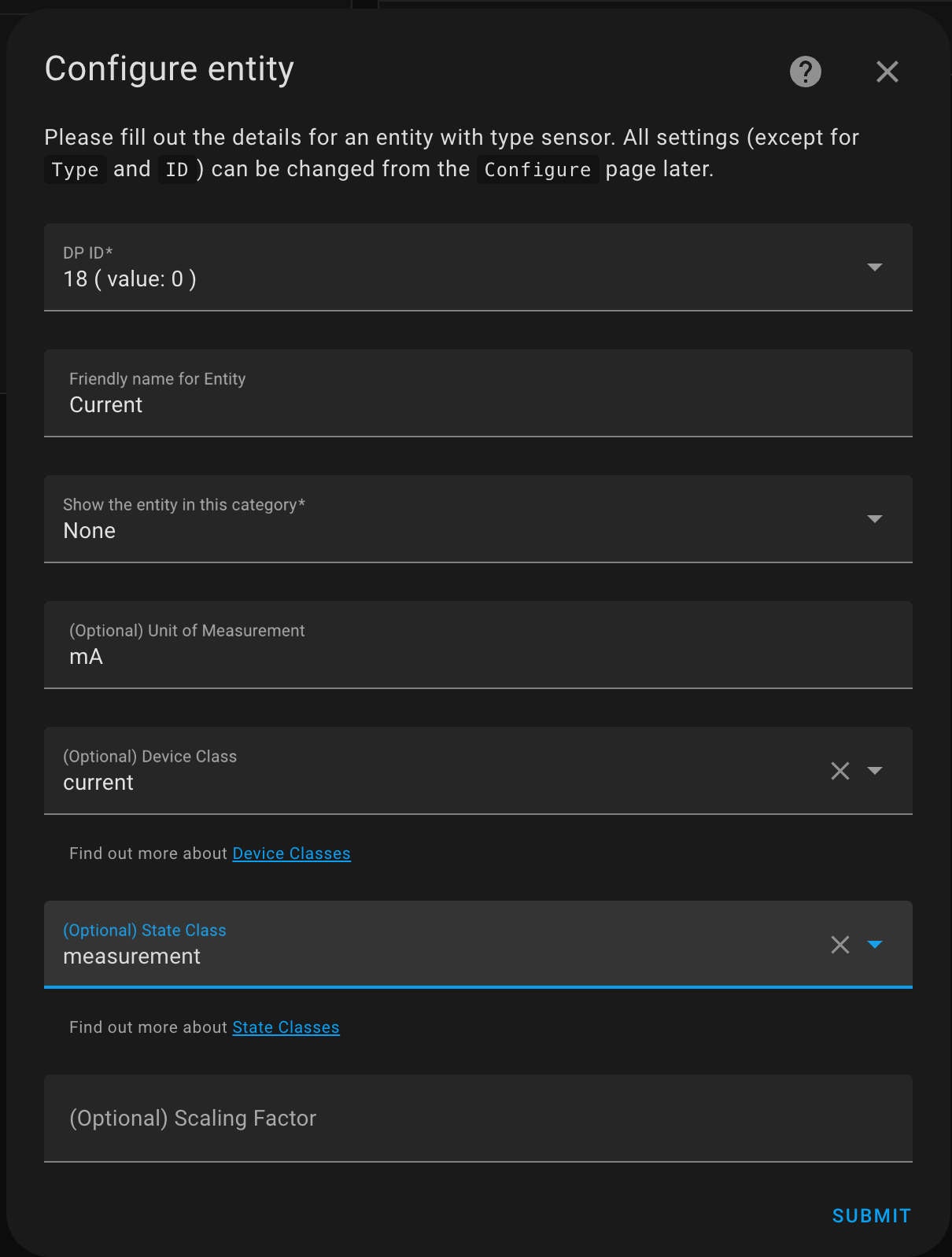Open the State Classes link
This screenshot has width=952, height=1257.
[x=286, y=1027]
